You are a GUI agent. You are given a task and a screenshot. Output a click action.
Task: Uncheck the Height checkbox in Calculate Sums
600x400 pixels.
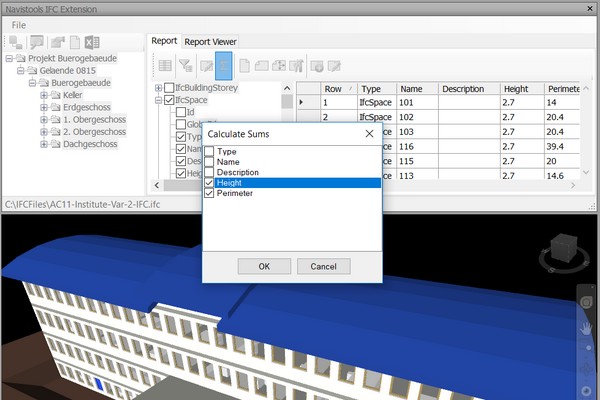coord(209,183)
